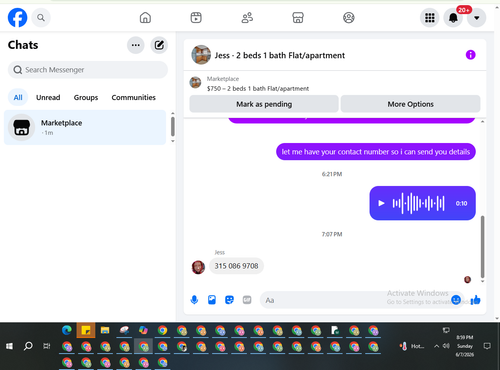Open the nine-dot apps menu grid
The image size is (500, 370).
click(x=430, y=18)
